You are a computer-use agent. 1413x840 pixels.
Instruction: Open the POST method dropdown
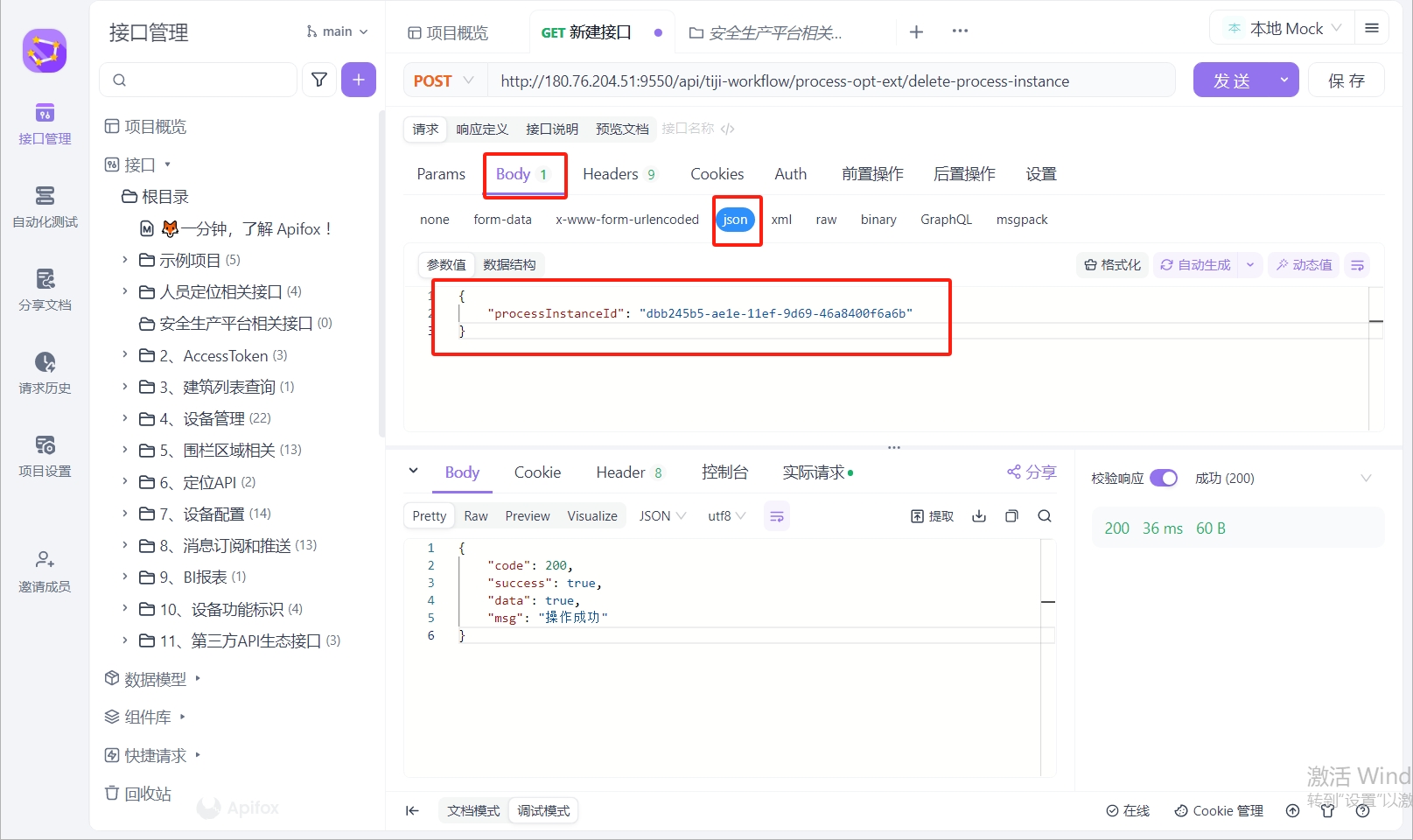pos(444,80)
